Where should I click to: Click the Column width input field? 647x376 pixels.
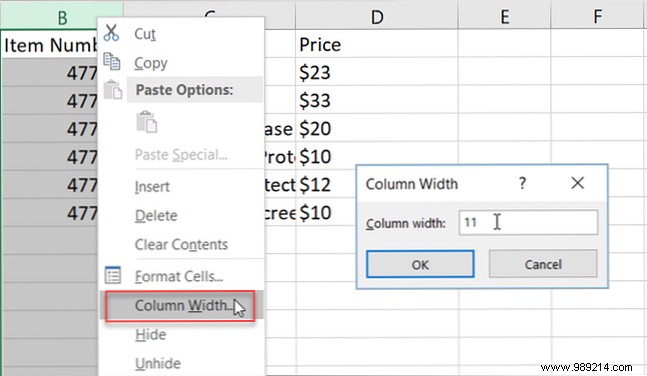[528, 222]
